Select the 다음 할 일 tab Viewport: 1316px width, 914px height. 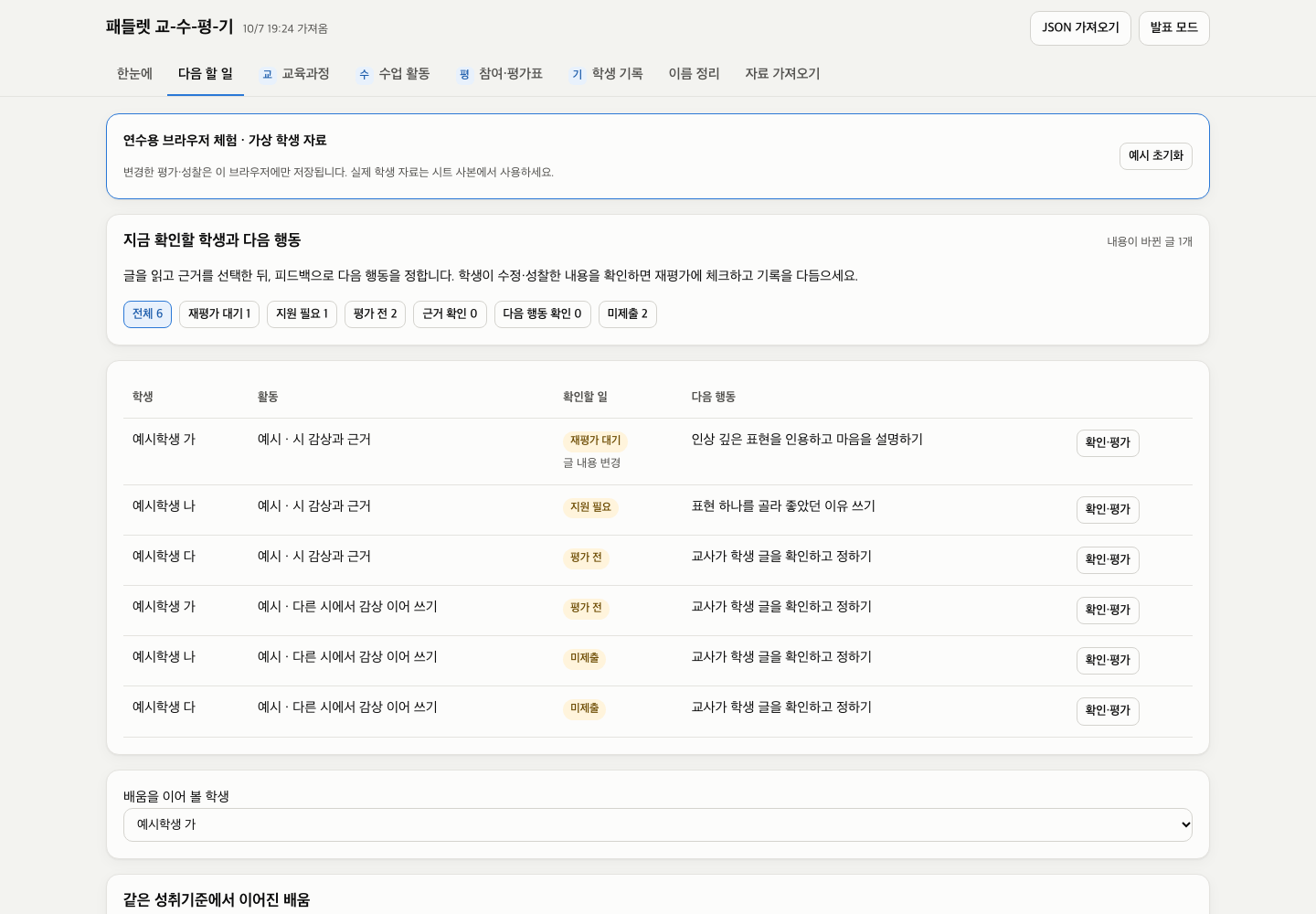click(206, 74)
